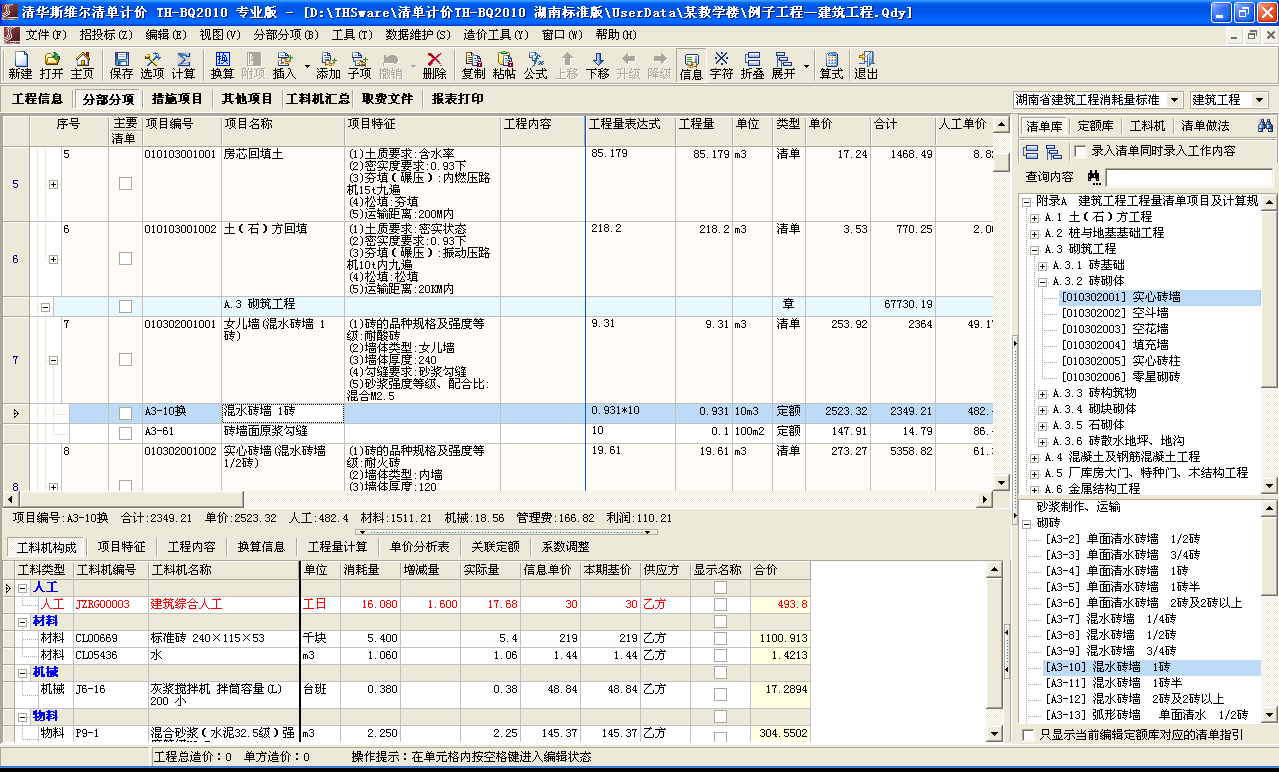1279x772 pixels.
Task: Enable 录入清单同时录入工作内容 checkbox
Action: (x=1080, y=151)
